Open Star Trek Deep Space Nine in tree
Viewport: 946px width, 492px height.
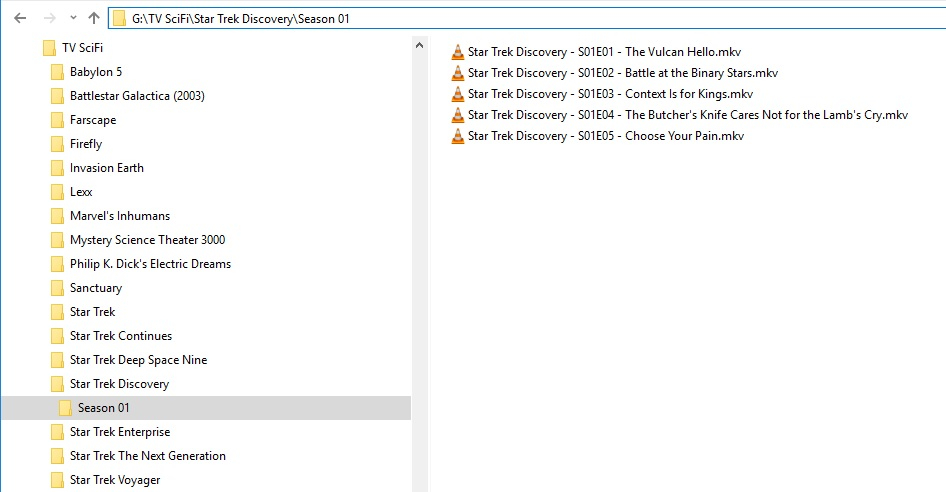[x=138, y=360]
